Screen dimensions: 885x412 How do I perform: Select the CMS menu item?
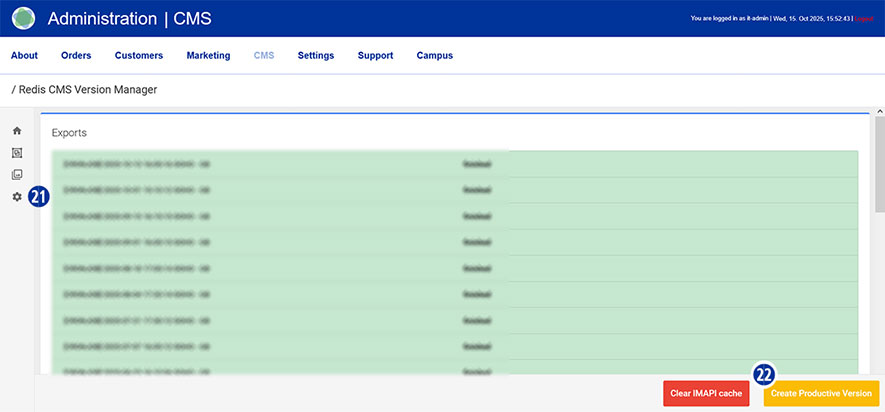(264, 56)
